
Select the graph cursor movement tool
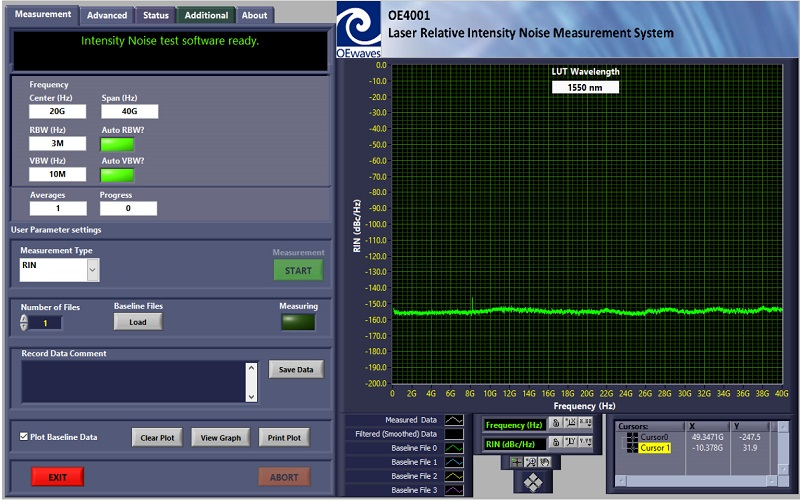tap(516, 462)
